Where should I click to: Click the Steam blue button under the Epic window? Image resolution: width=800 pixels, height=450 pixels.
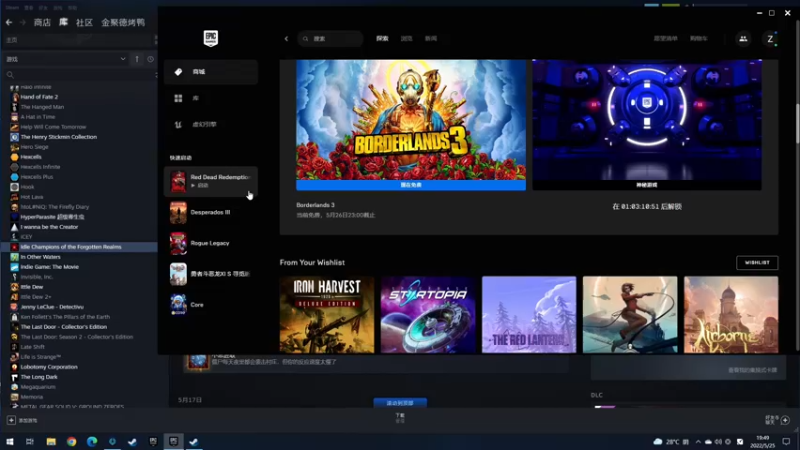[x=400, y=403]
